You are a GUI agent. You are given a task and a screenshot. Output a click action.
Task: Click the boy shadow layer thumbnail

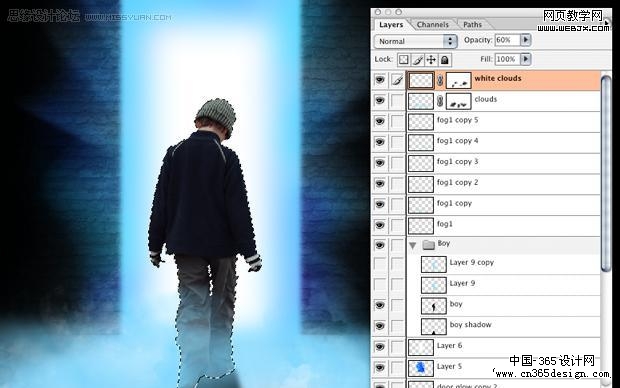pyautogui.click(x=434, y=327)
